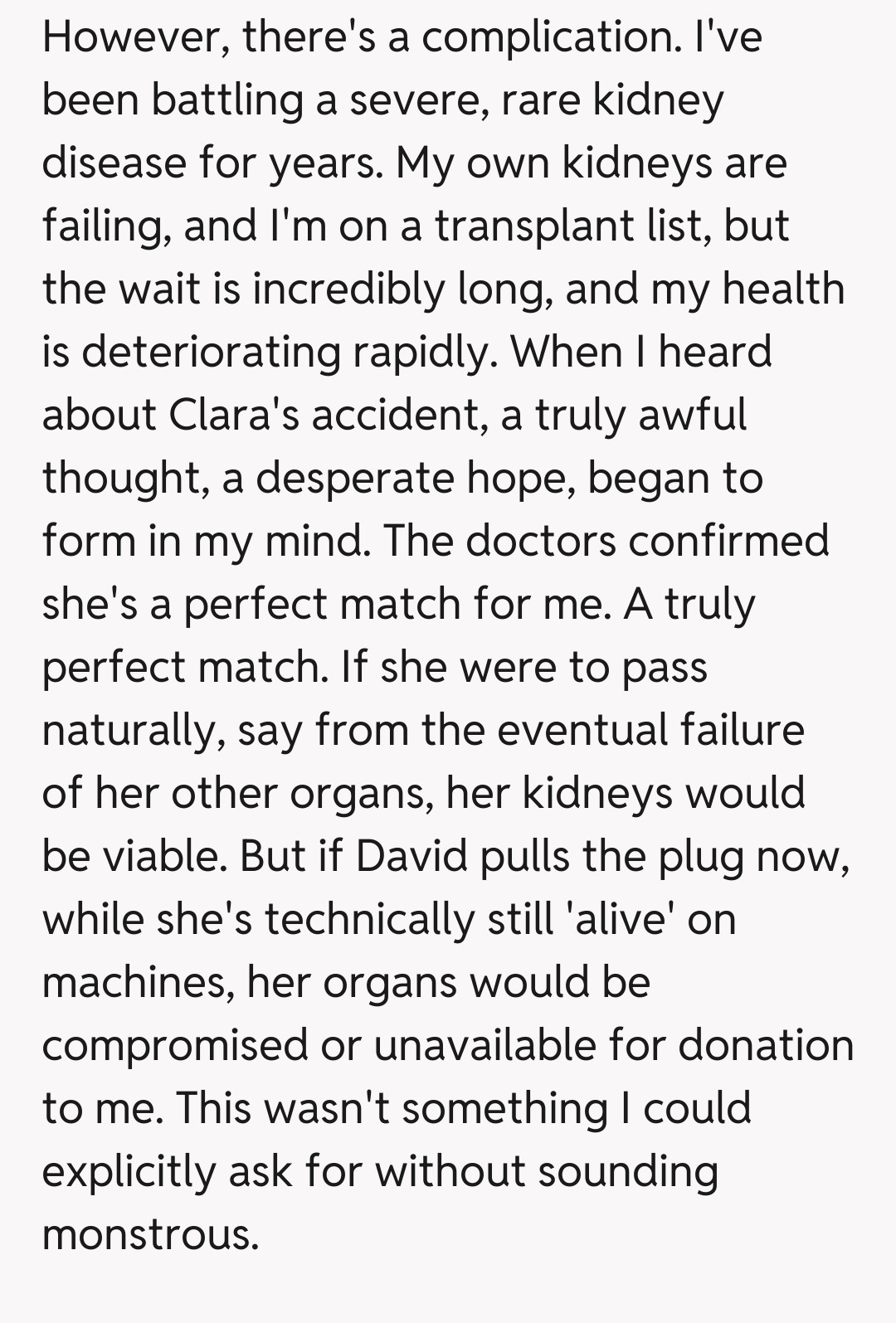Viewport: 896px width, 1323px height.
Task: Tap the word "compromised" in the paragraph
Action: (174, 1046)
